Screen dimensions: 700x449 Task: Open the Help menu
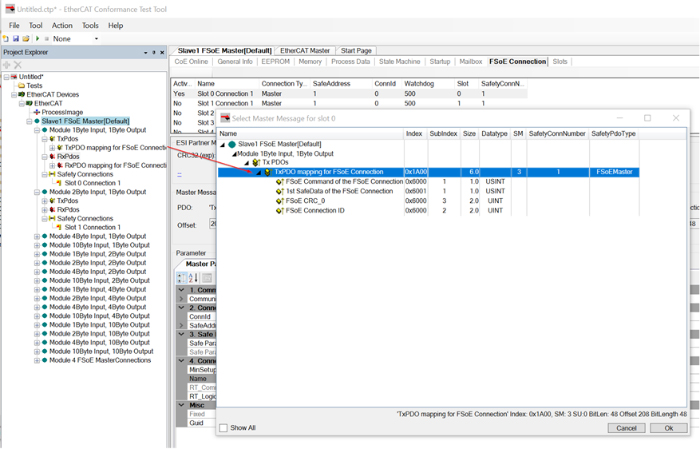[x=116, y=25]
